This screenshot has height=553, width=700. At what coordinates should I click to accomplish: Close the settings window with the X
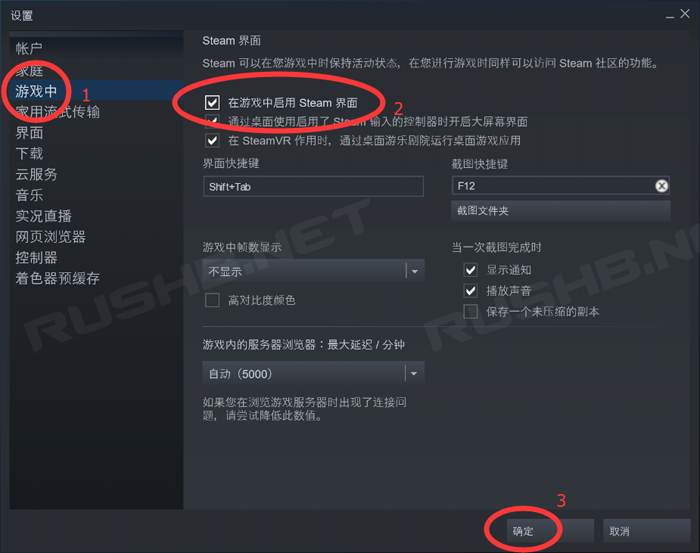click(685, 14)
